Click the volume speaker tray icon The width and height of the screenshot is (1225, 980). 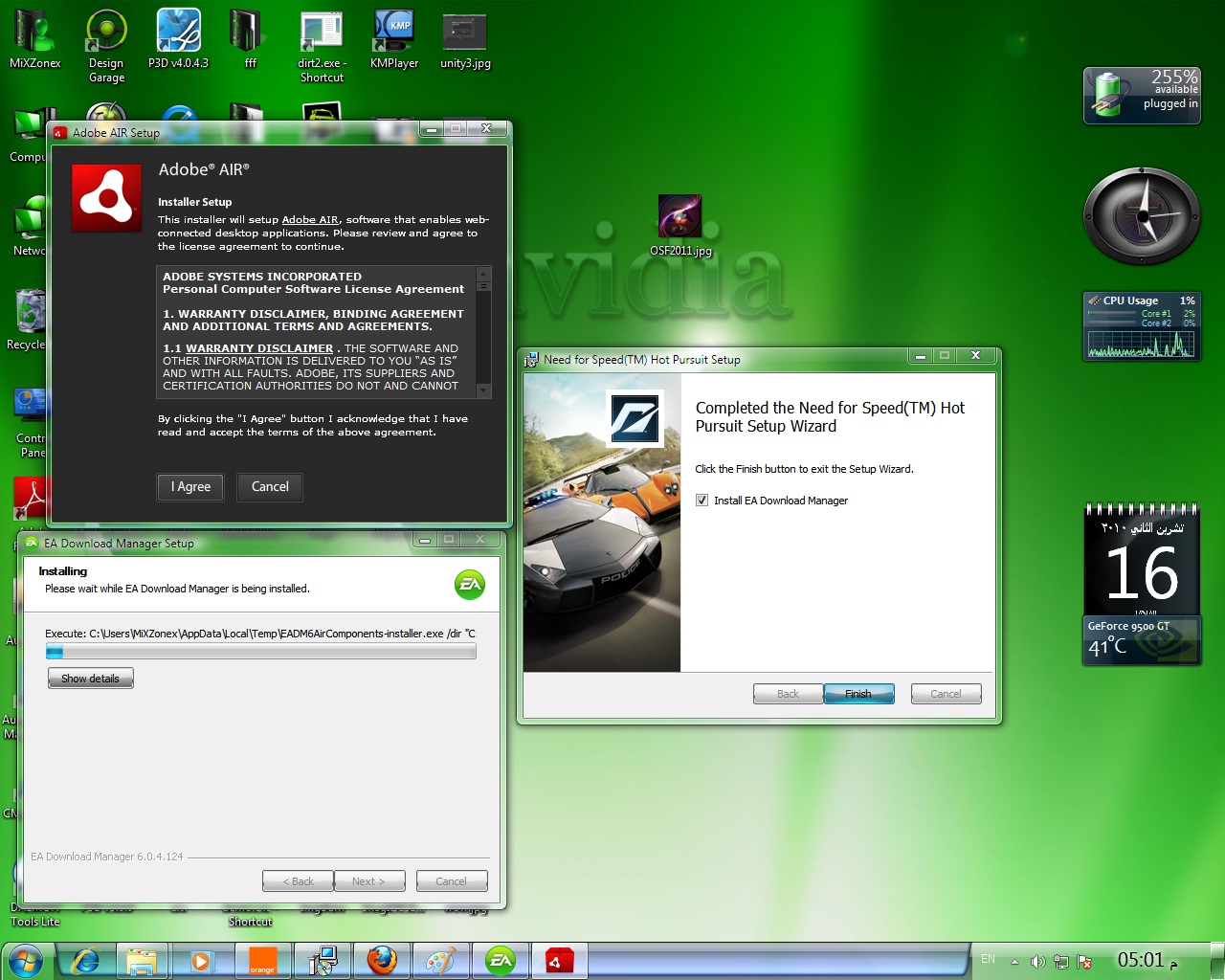(x=1037, y=962)
